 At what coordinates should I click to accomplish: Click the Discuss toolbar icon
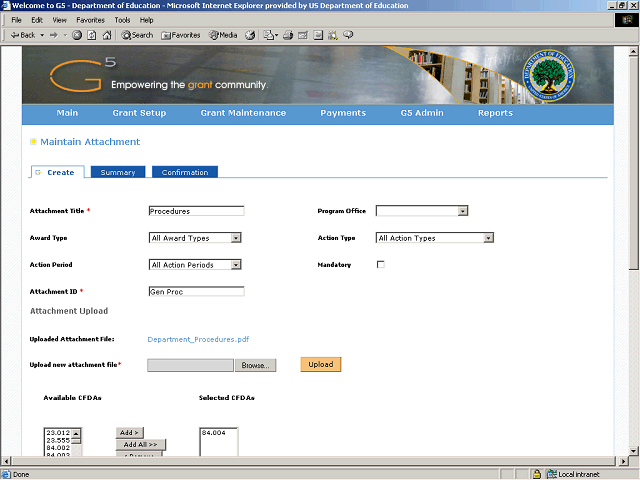click(318, 35)
